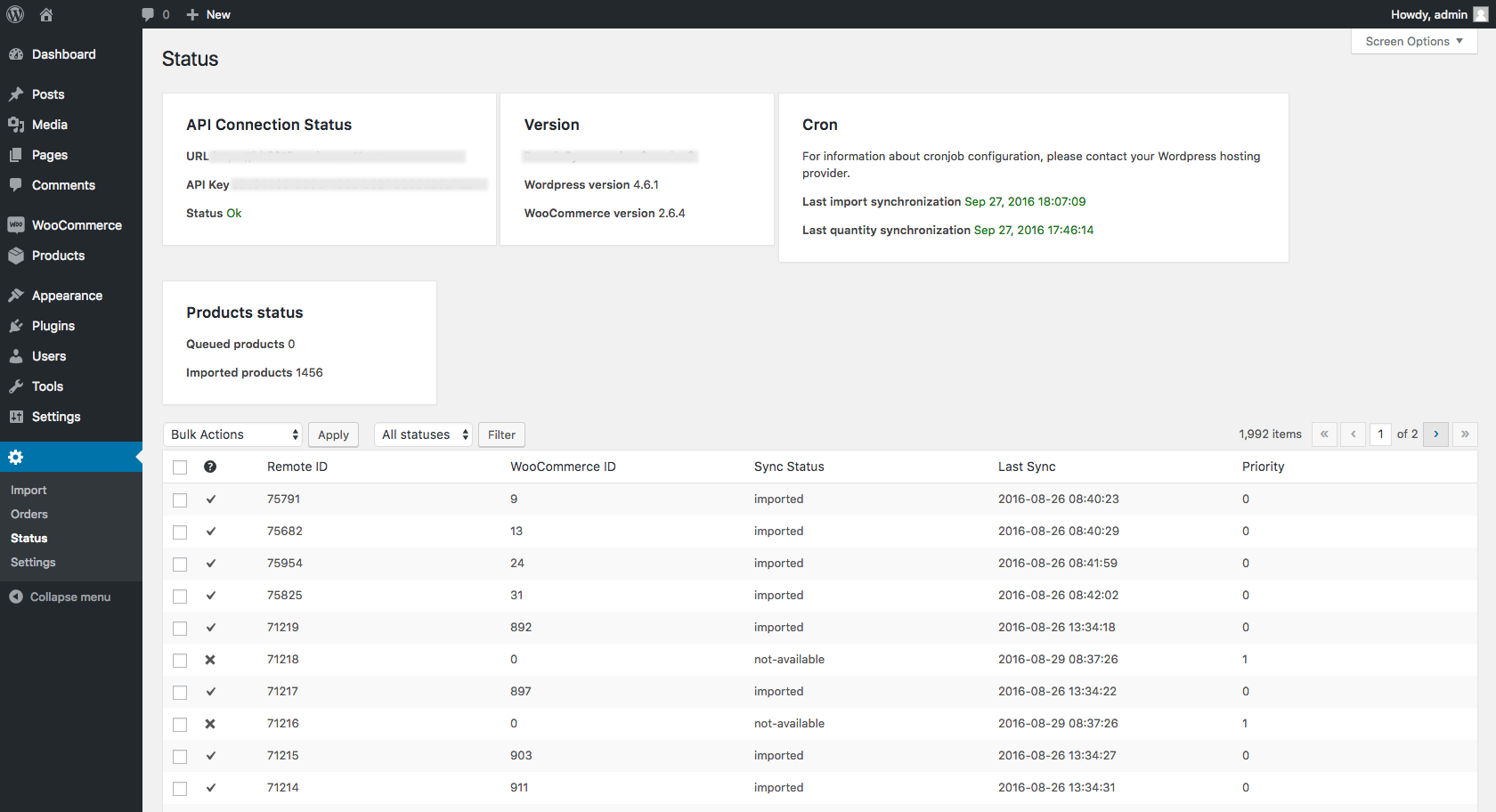Check the row for Remote ID 75791
Viewport: 1496px width, 812px height.
pos(180,499)
